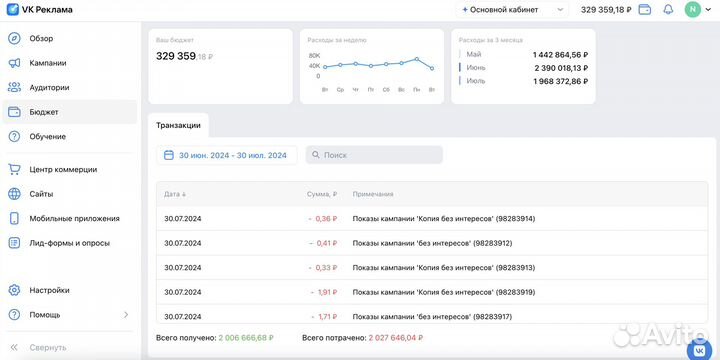This screenshot has width=720, height=360.
Task: Click the VK Реклама logo
Action: click(39, 9)
